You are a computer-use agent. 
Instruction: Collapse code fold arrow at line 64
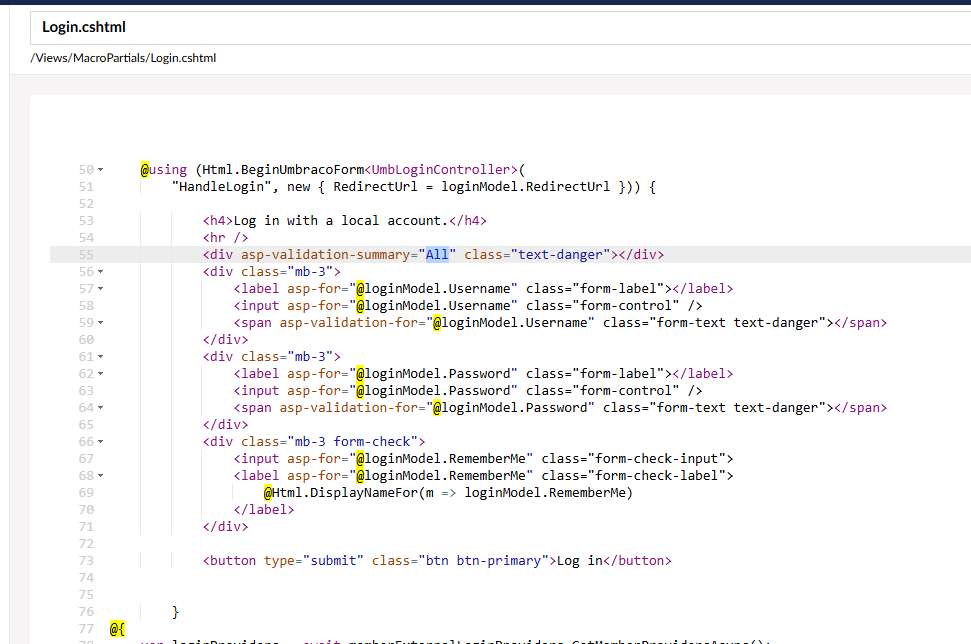pos(100,408)
